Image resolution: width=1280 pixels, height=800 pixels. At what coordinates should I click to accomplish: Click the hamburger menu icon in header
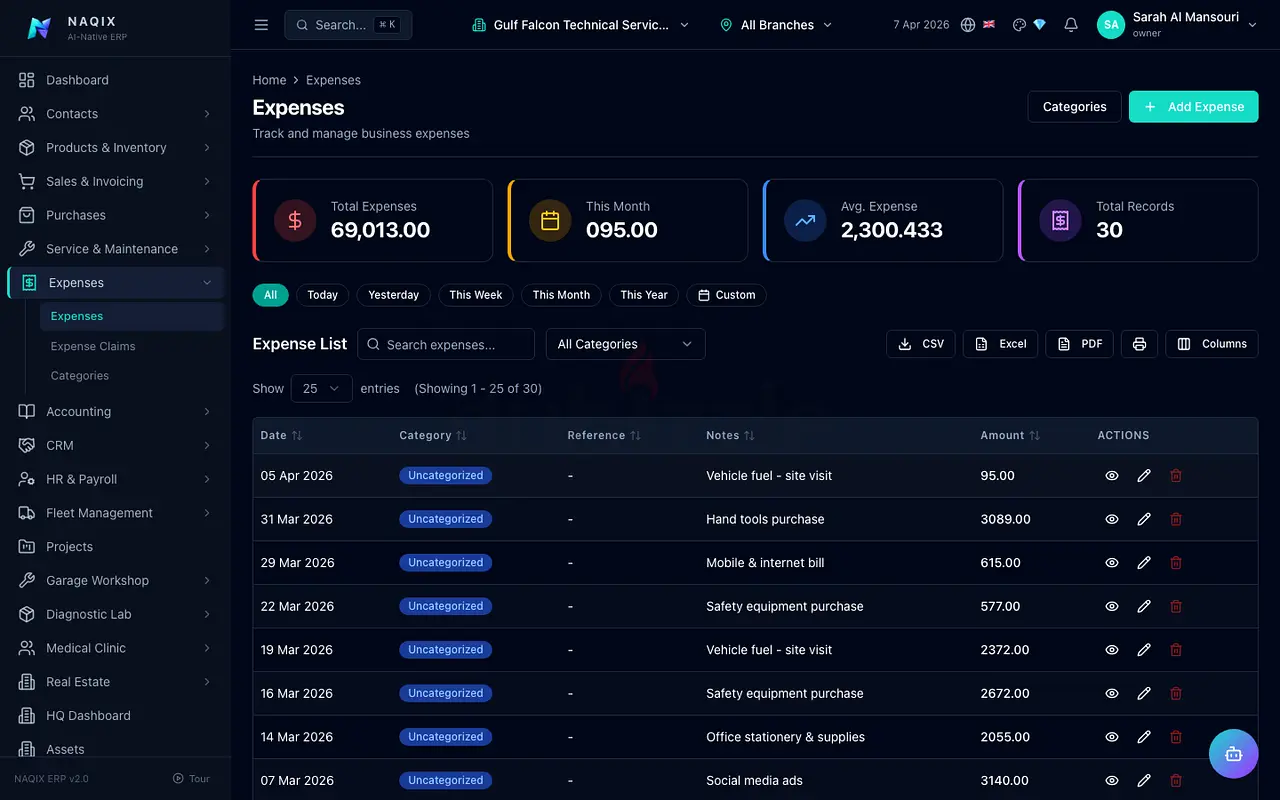click(261, 25)
